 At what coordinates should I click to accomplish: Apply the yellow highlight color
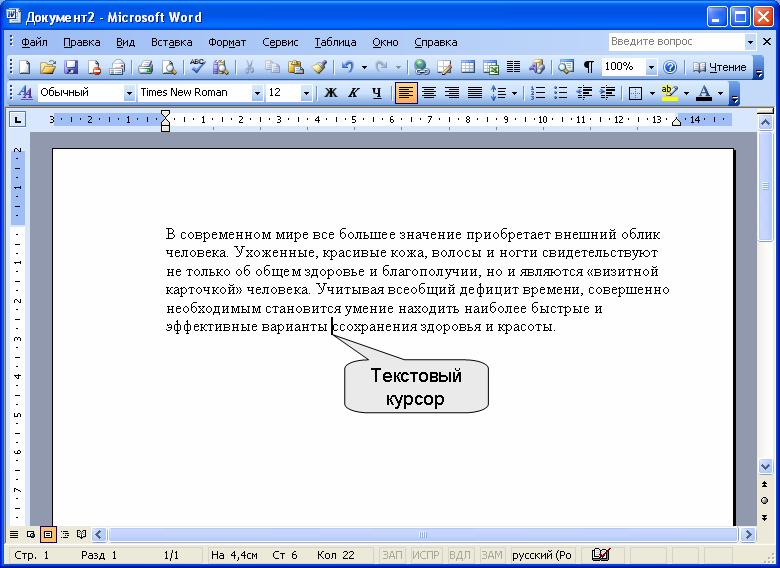(x=669, y=93)
